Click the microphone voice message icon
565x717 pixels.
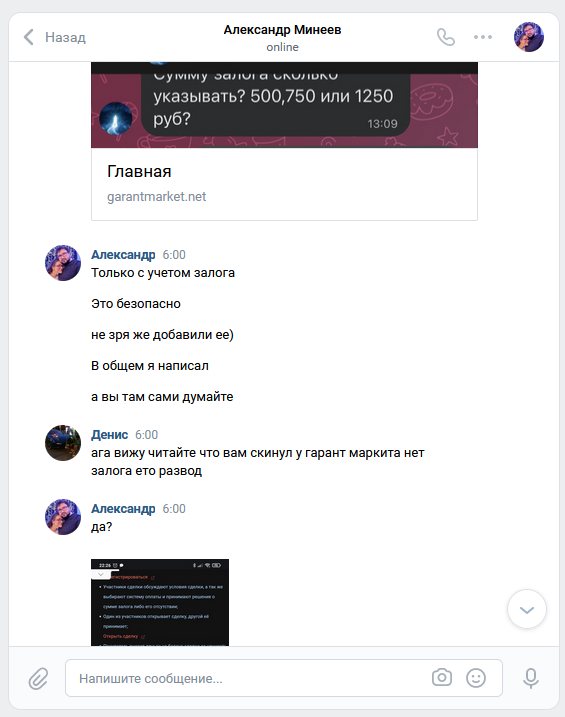click(x=531, y=678)
